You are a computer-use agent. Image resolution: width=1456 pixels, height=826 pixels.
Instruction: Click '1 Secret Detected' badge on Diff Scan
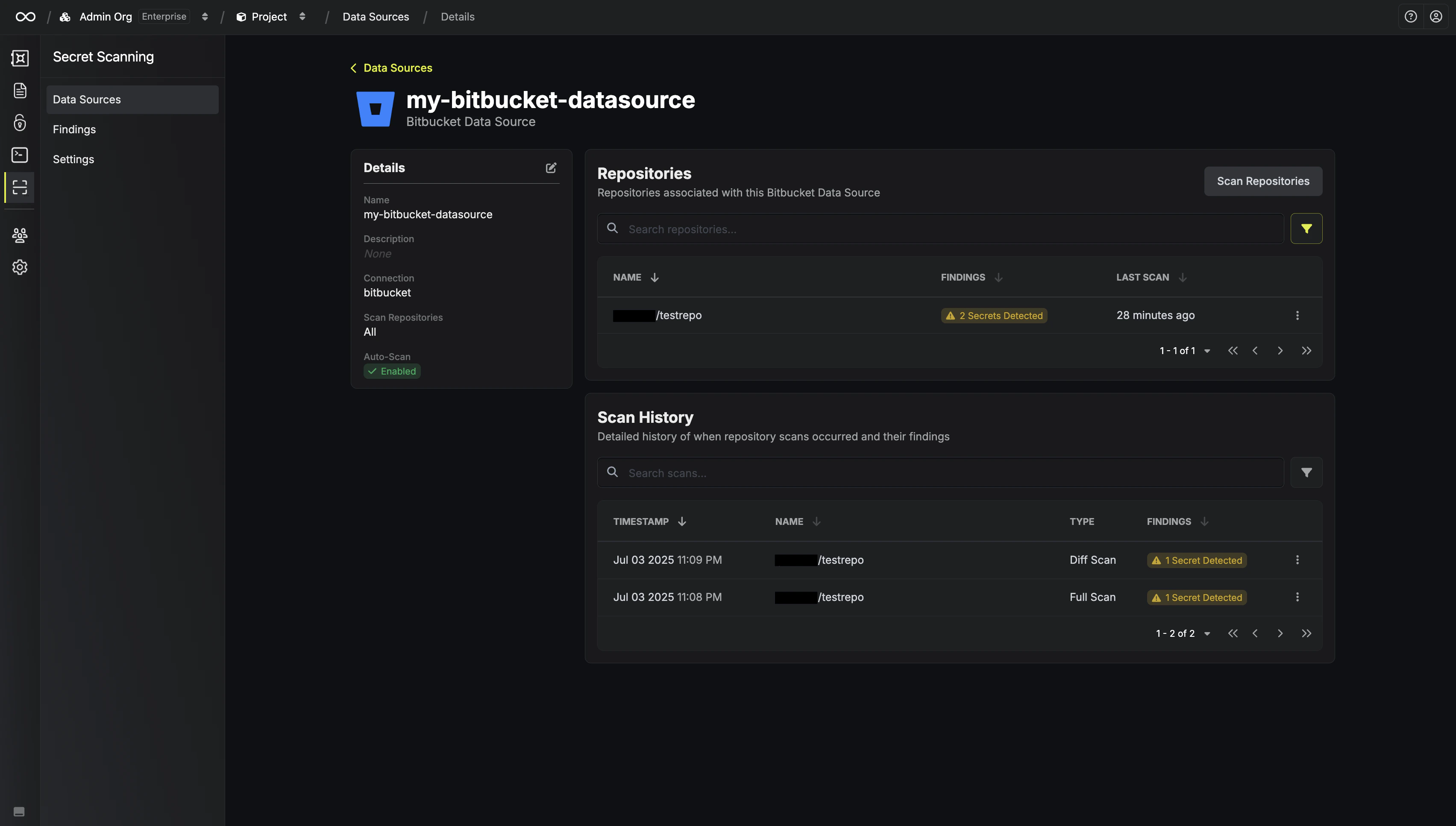[1197, 560]
